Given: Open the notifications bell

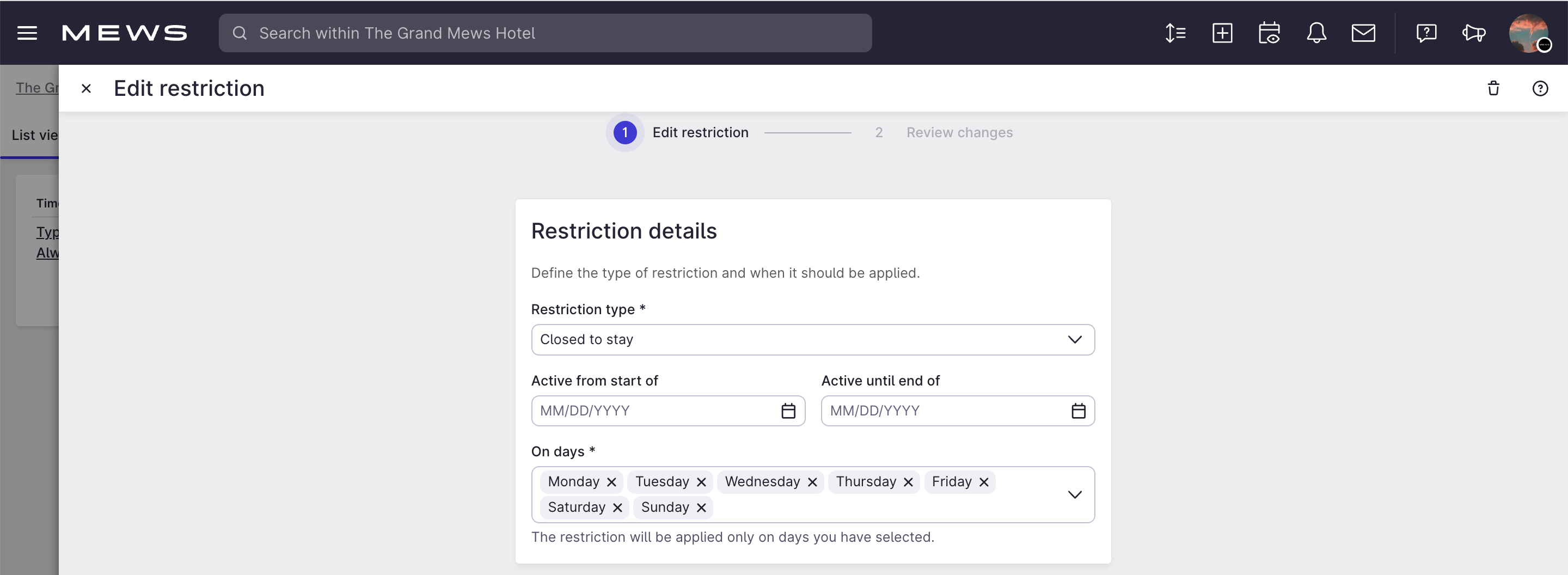Looking at the screenshot, I should 1316,33.
